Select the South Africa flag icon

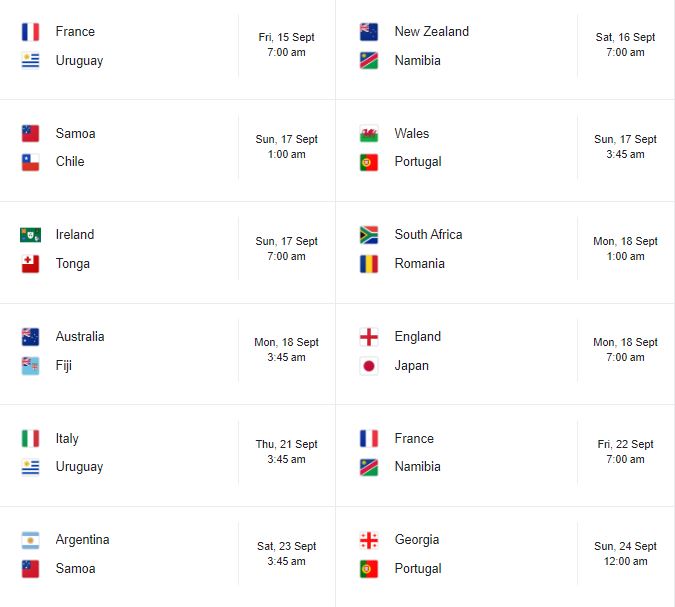[x=369, y=235]
